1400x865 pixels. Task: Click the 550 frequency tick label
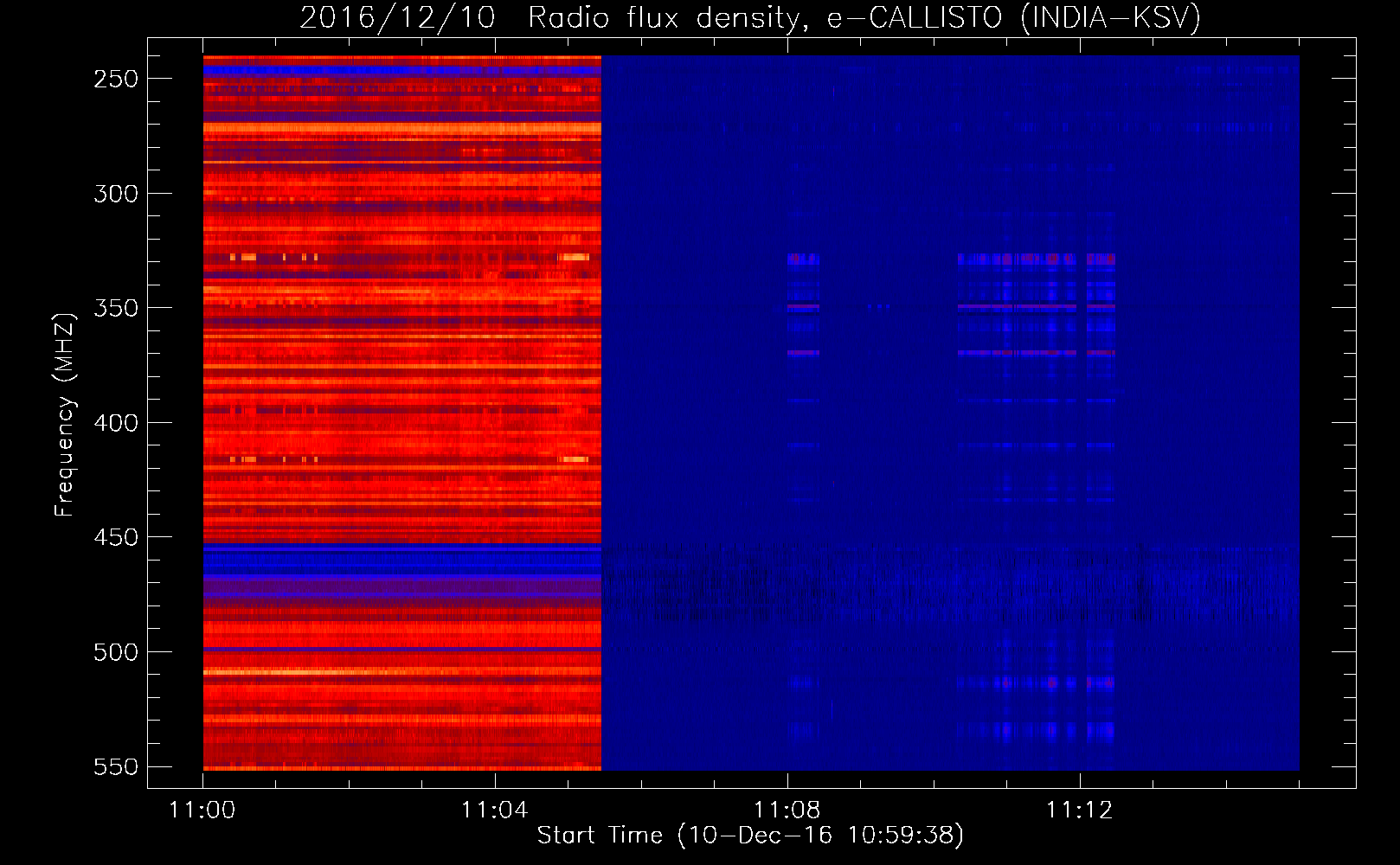(116, 766)
